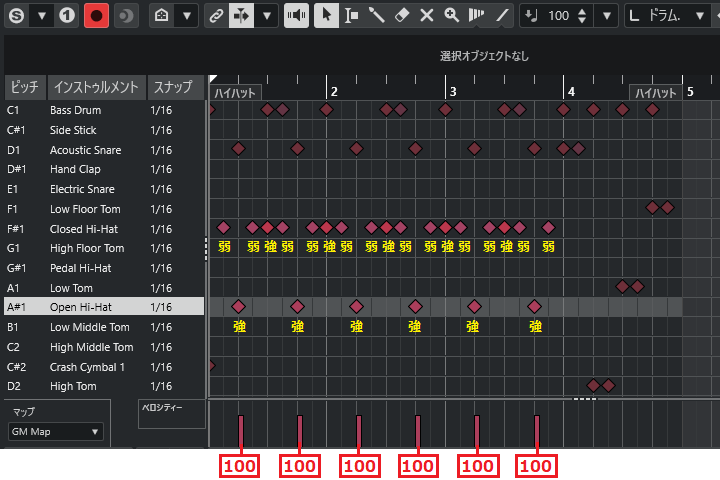This screenshot has height=480, width=720.
Task: Click bar 2 on the ruler
Action: coord(334,92)
